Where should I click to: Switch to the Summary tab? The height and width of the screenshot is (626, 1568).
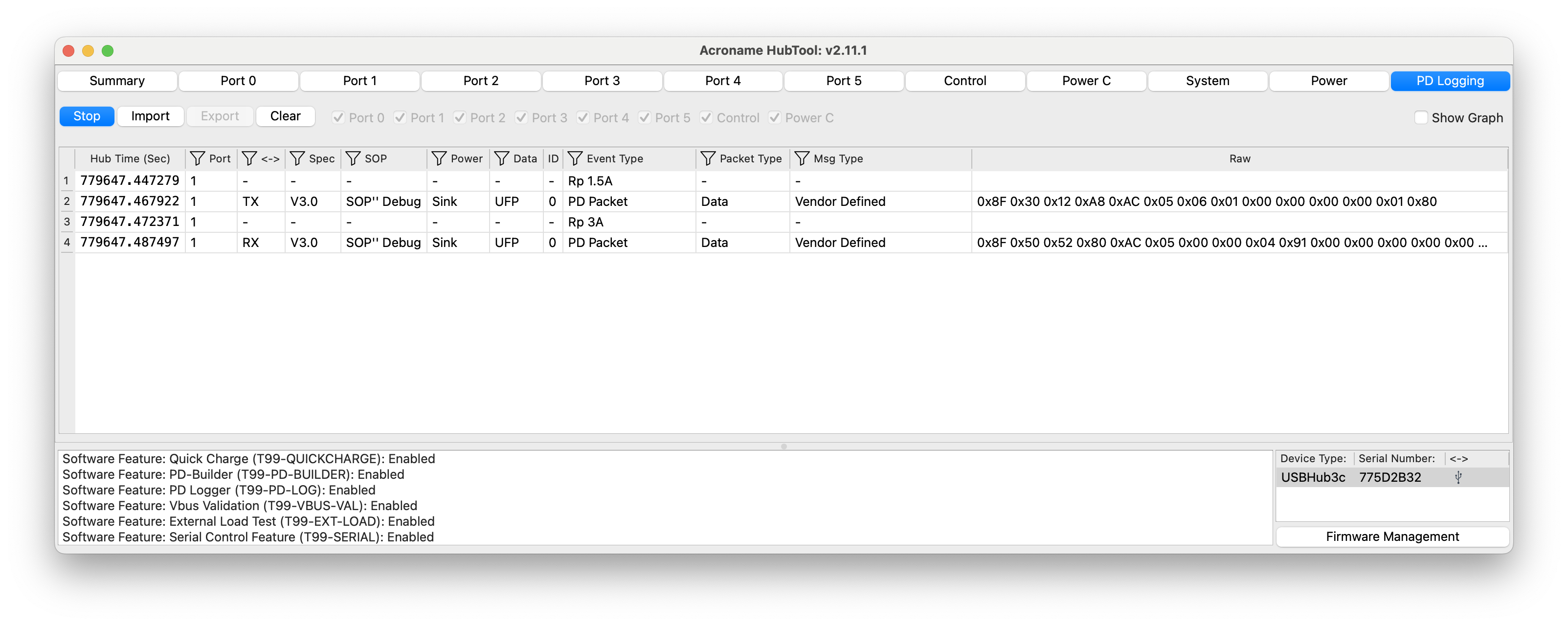pyautogui.click(x=117, y=81)
